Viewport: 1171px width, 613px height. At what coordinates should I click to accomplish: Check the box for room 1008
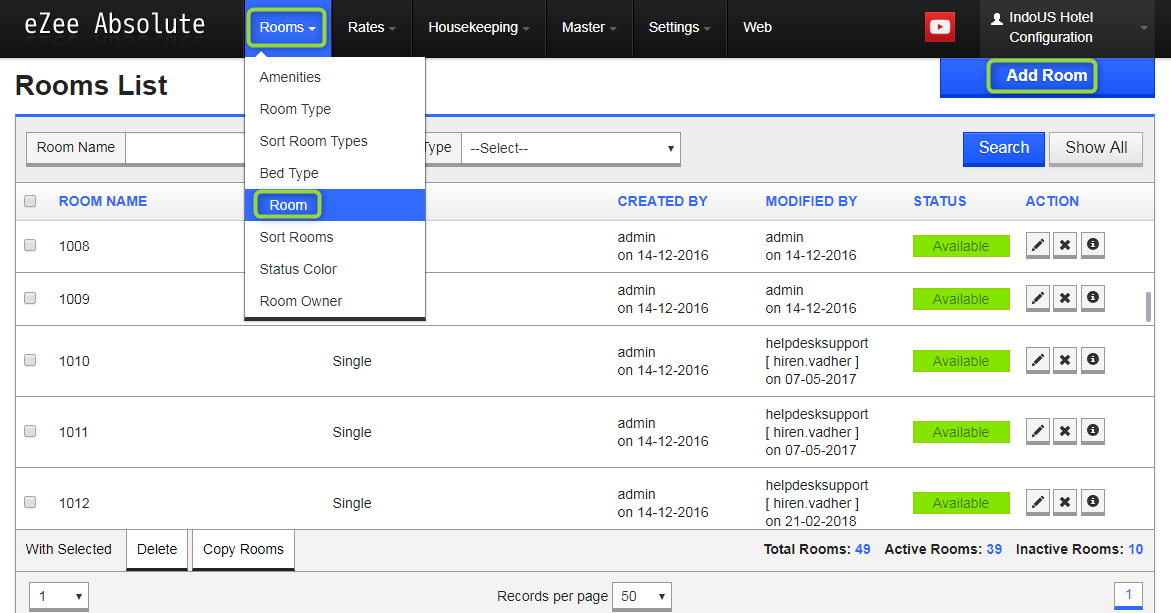pyautogui.click(x=30, y=245)
